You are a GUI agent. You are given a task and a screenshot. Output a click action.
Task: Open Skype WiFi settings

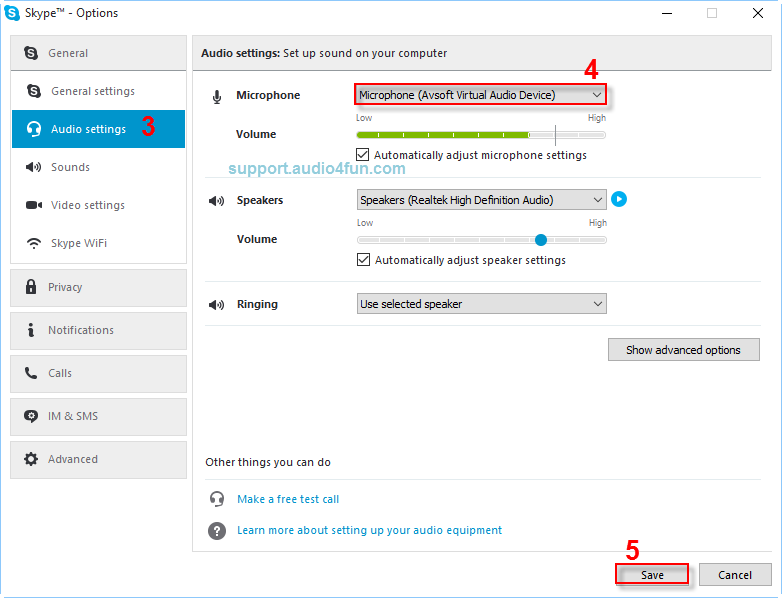[x=98, y=243]
